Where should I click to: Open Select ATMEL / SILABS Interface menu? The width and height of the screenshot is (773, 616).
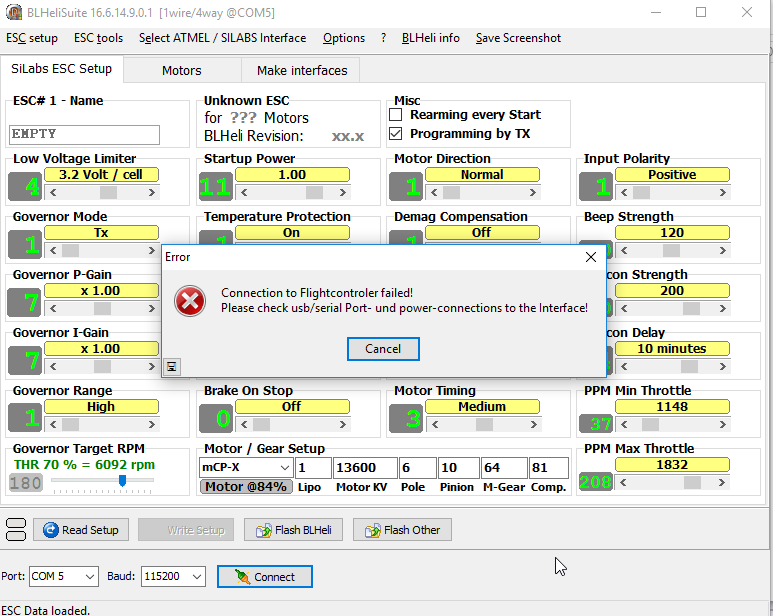(222, 38)
